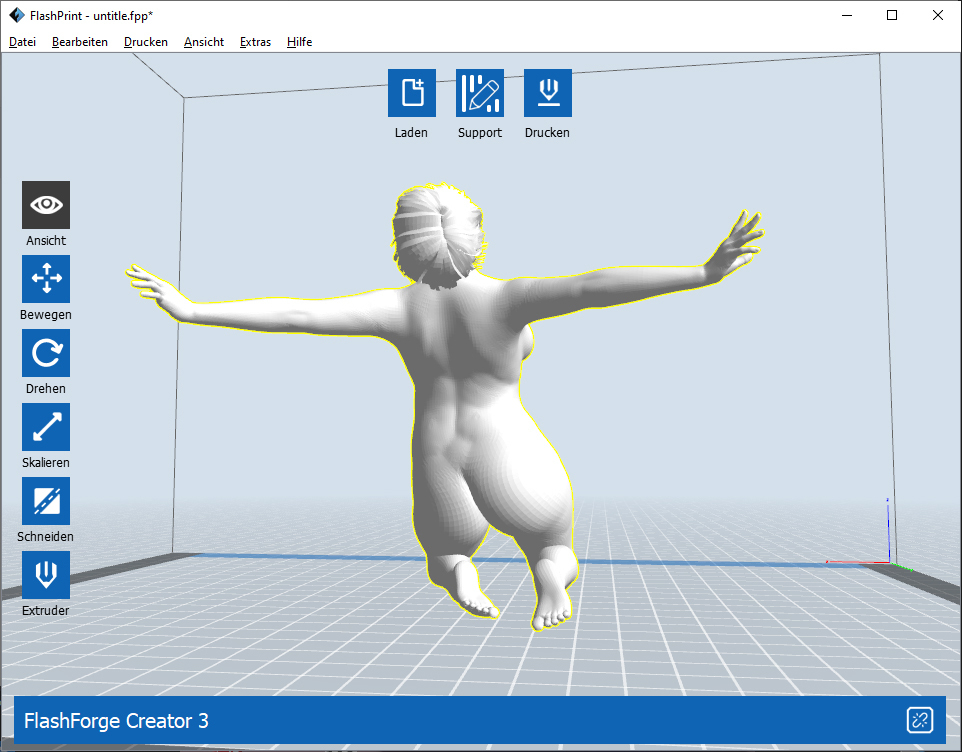Click the Laden (load file) icon
The width and height of the screenshot is (962, 752).
(412, 93)
